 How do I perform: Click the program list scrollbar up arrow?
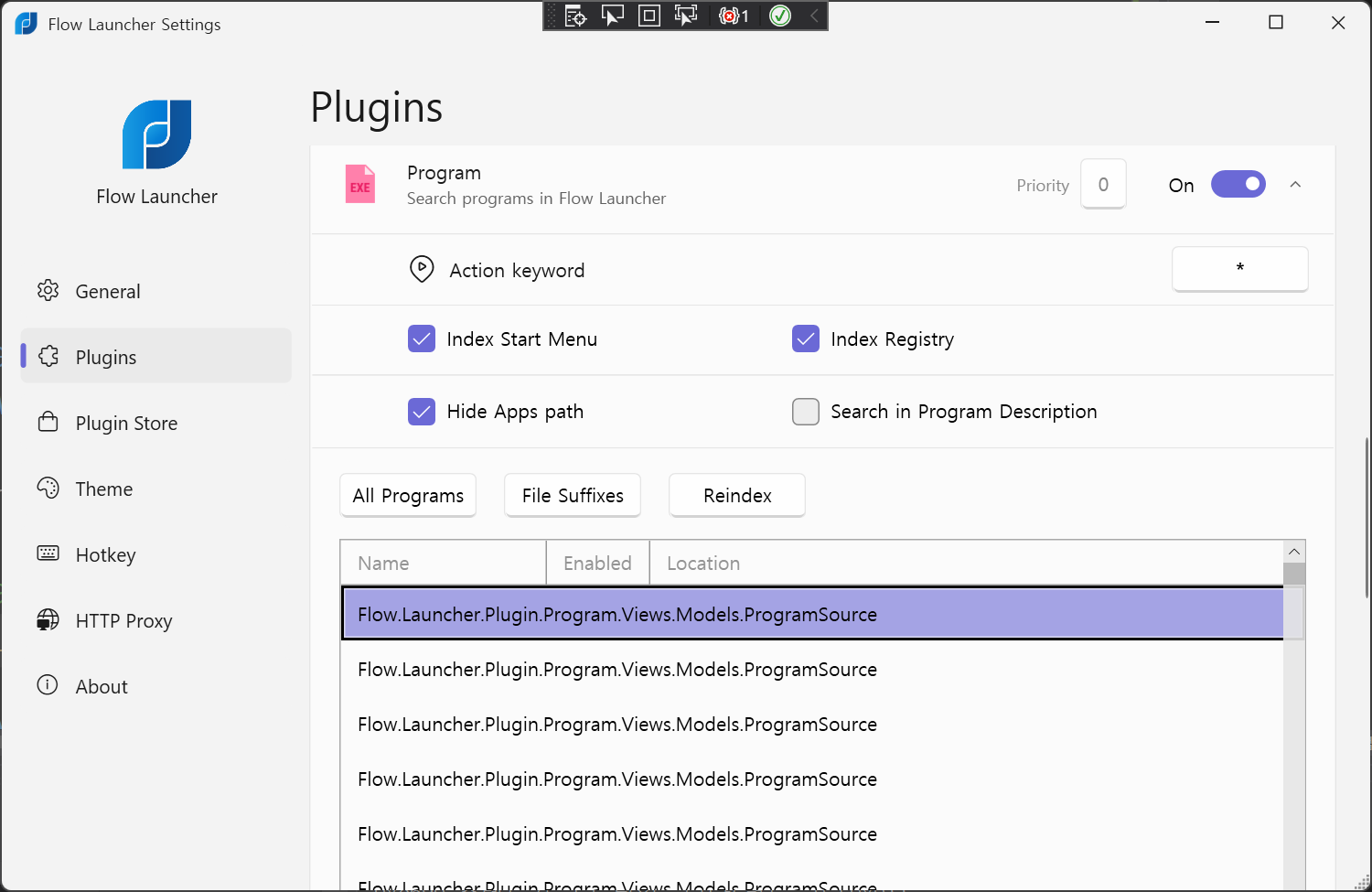1294,551
